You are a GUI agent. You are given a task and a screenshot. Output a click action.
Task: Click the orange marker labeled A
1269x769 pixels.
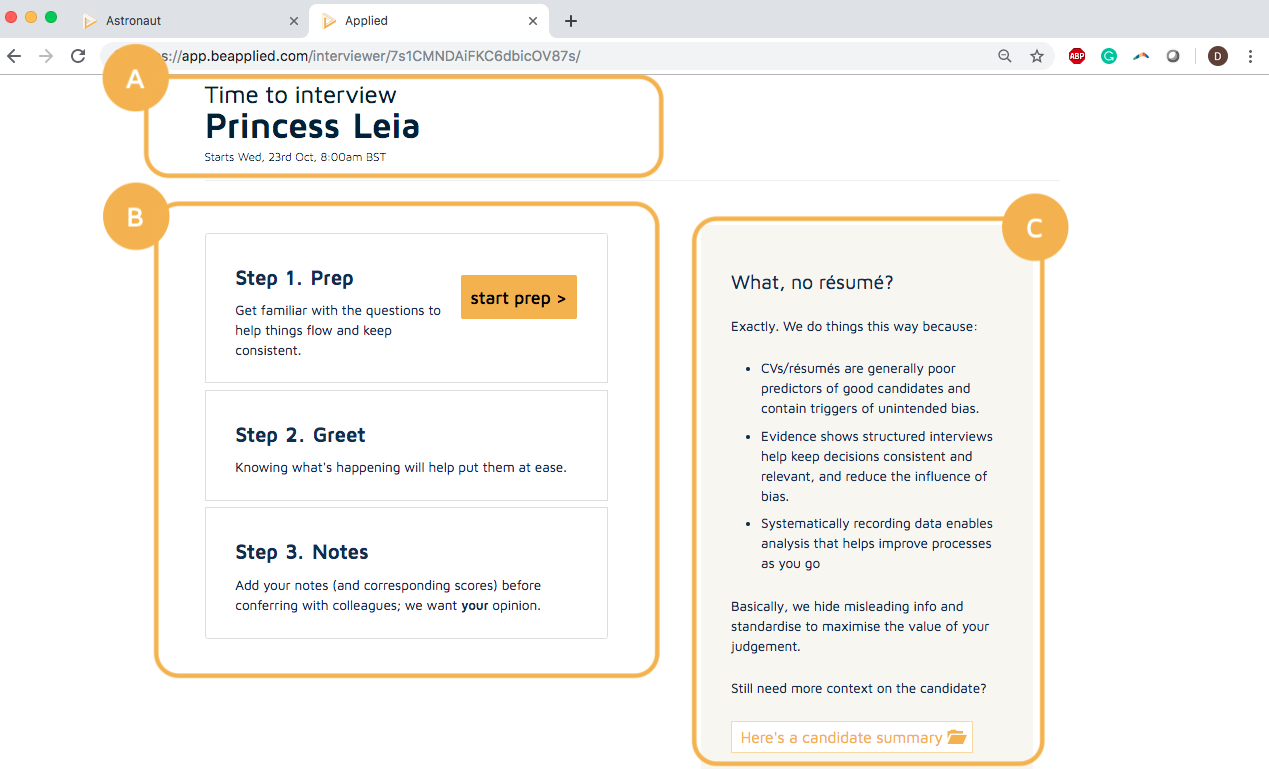(135, 79)
